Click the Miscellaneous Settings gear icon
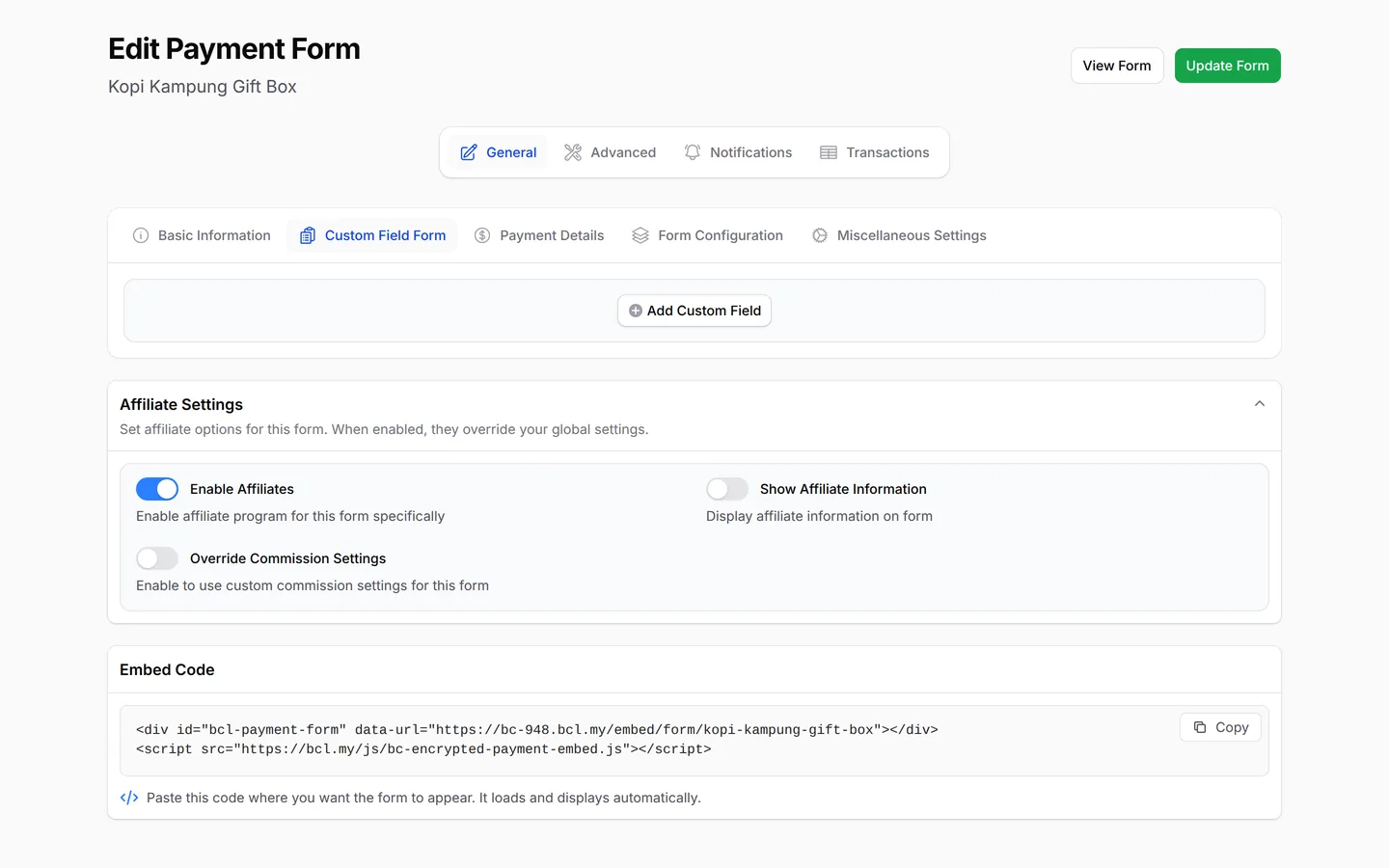 pos(820,235)
